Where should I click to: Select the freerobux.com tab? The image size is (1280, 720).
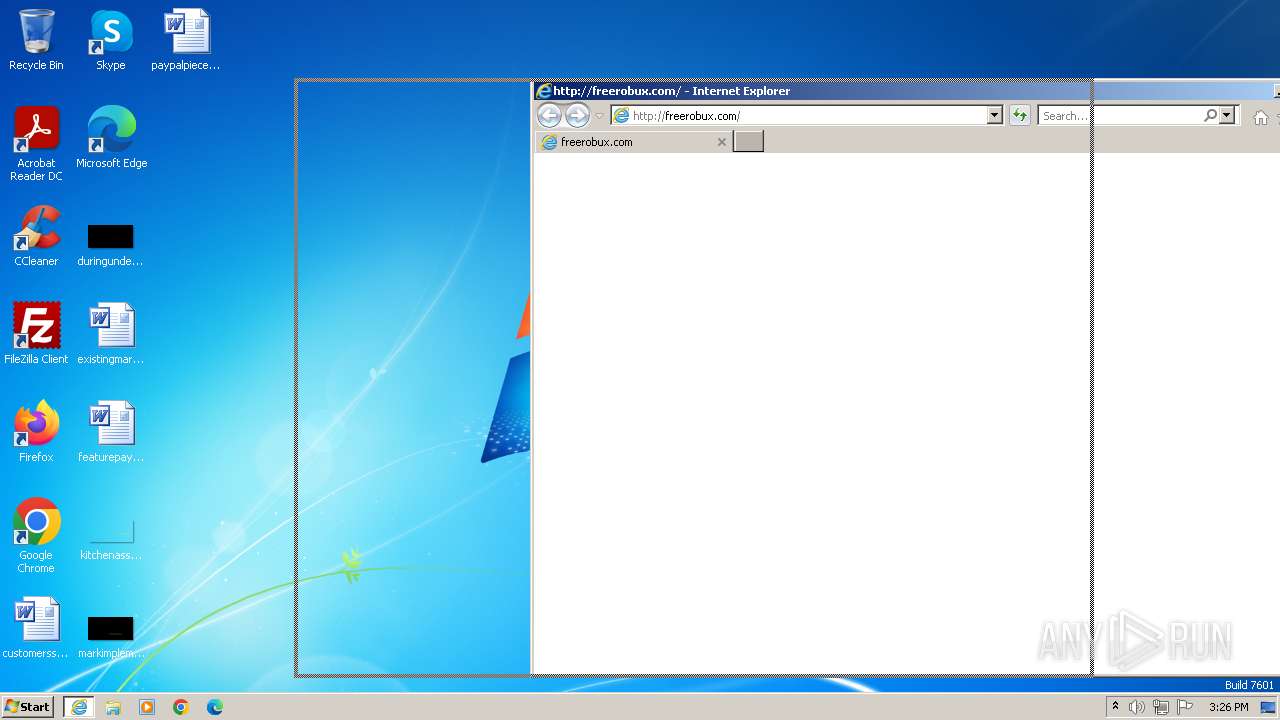point(632,142)
